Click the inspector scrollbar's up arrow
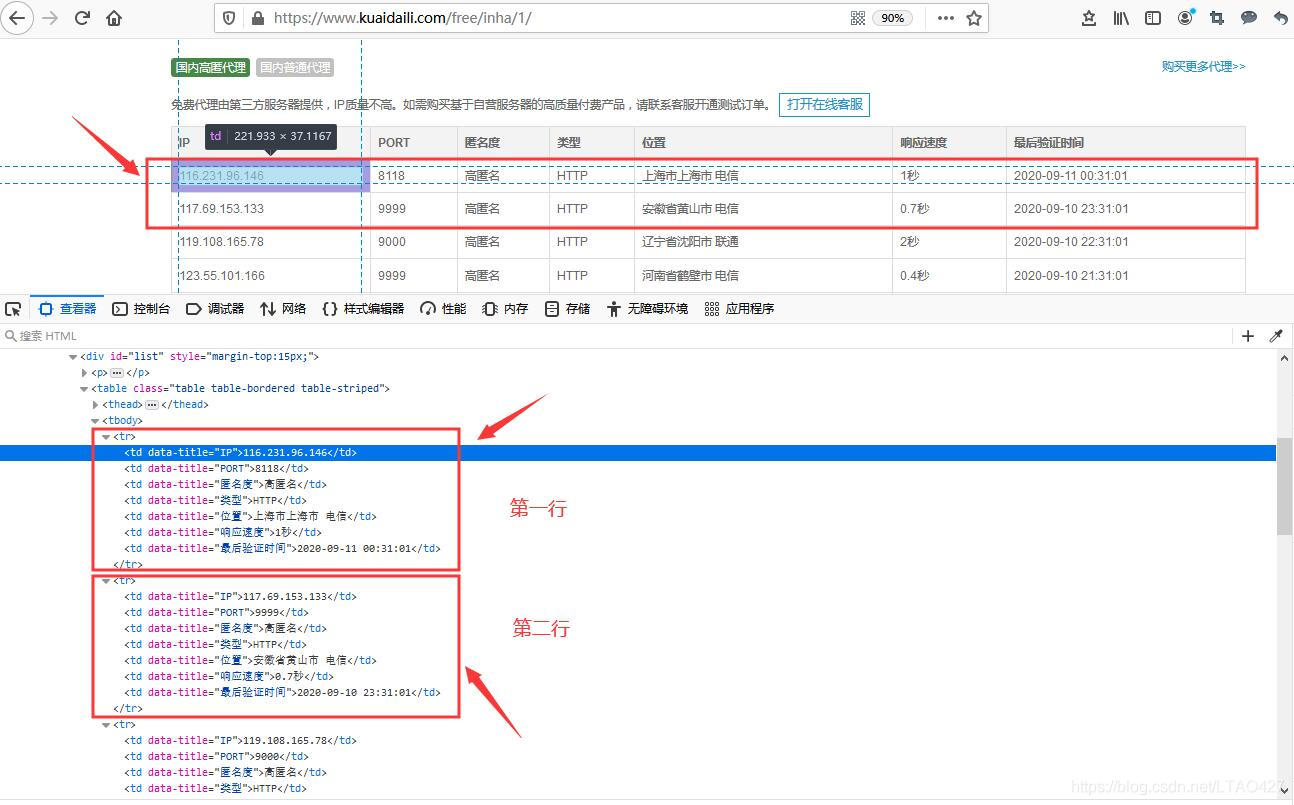 pyautogui.click(x=1284, y=357)
